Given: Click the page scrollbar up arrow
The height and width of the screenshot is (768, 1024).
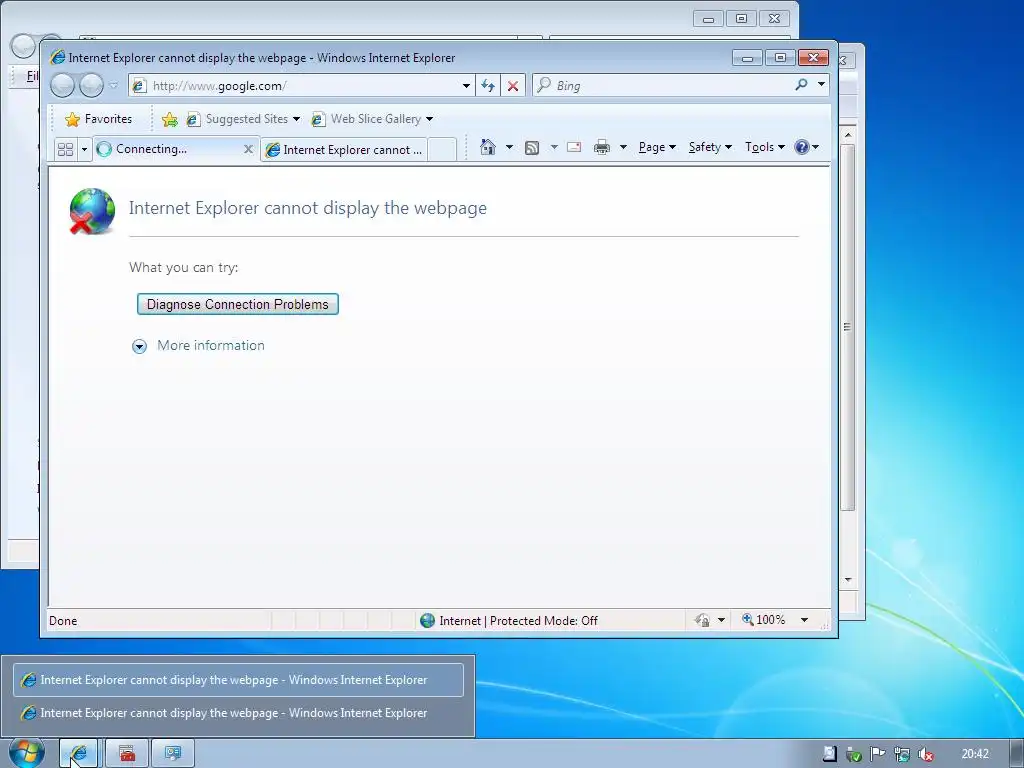Looking at the screenshot, I should coord(848,135).
